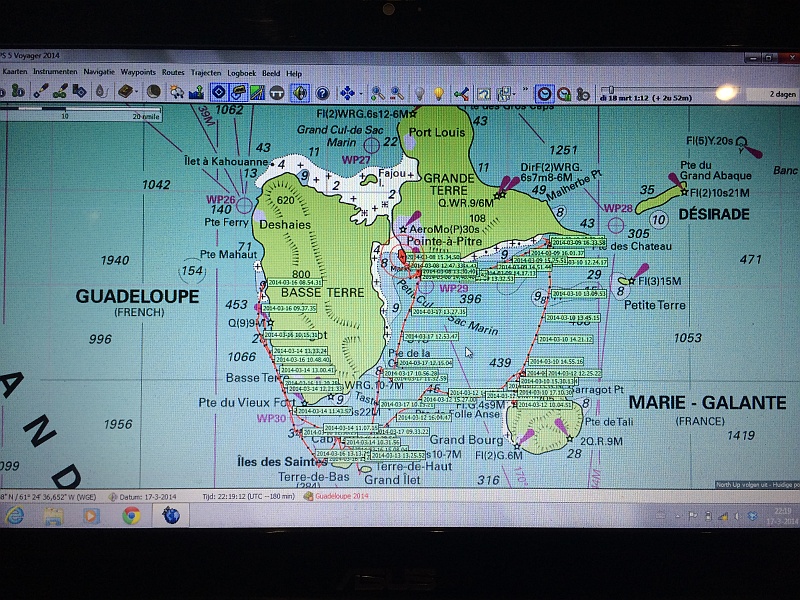Click the zoom out magnifier icon

click(x=397, y=93)
